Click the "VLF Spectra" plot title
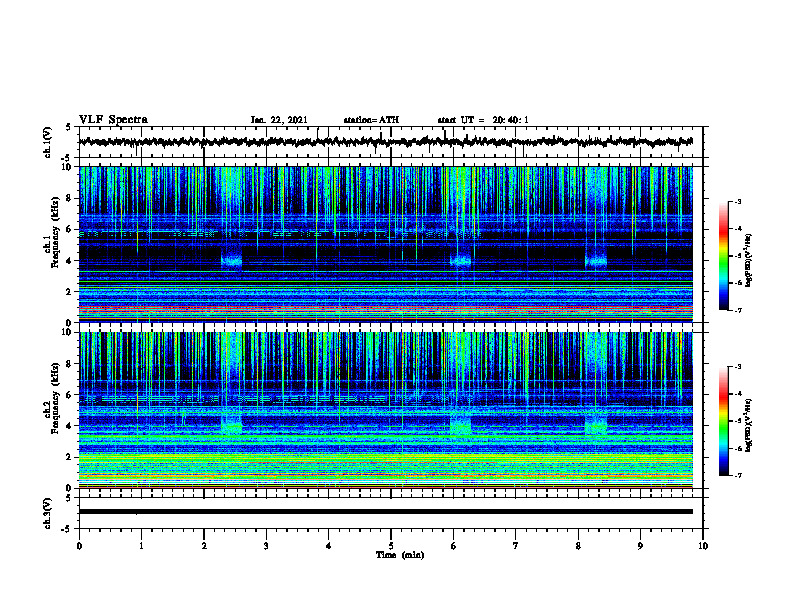Image resolution: width=792 pixels, height=612 pixels. pyautogui.click(x=113, y=120)
